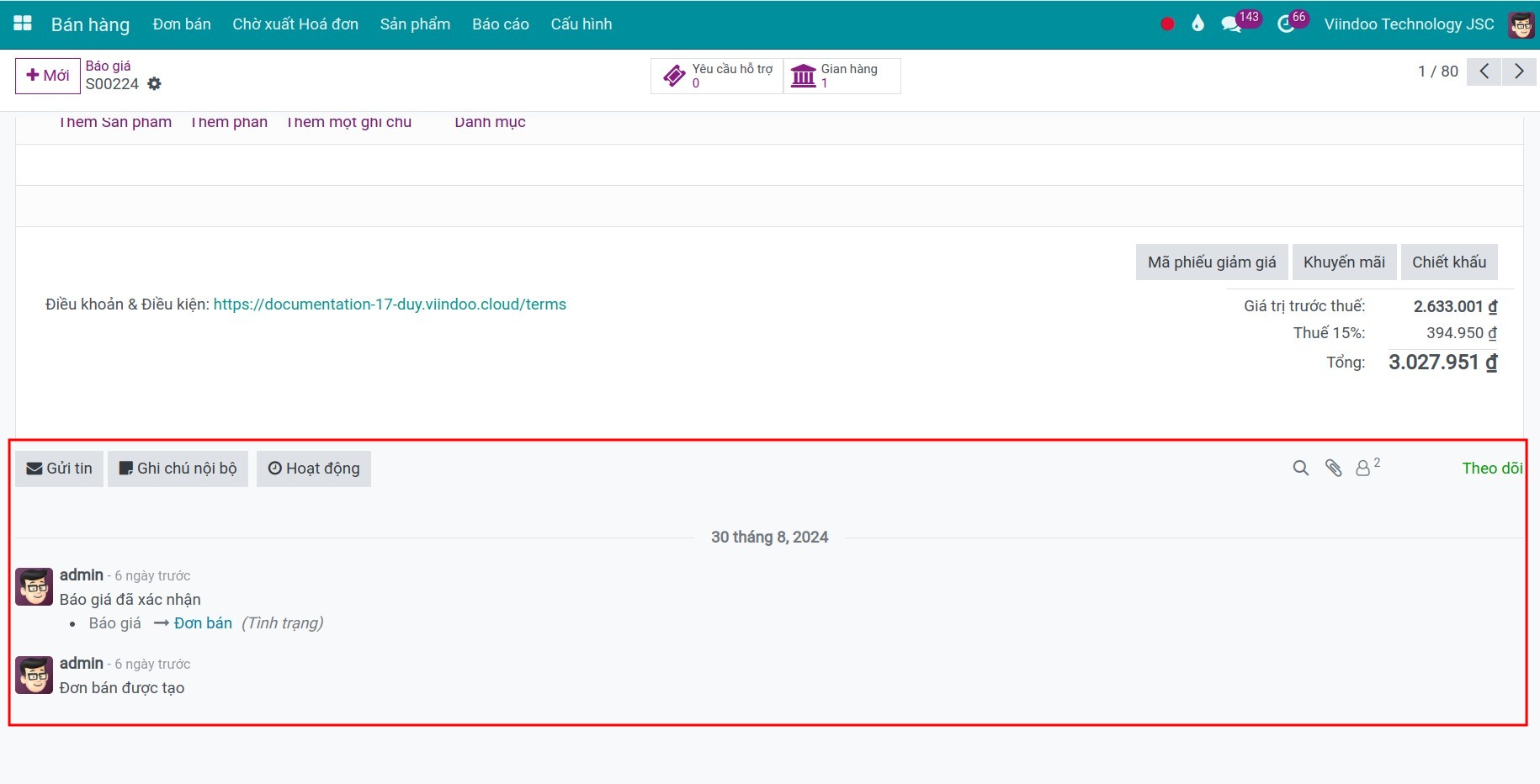Click the red recording indicator icon
The image size is (1540, 784).
click(1167, 24)
